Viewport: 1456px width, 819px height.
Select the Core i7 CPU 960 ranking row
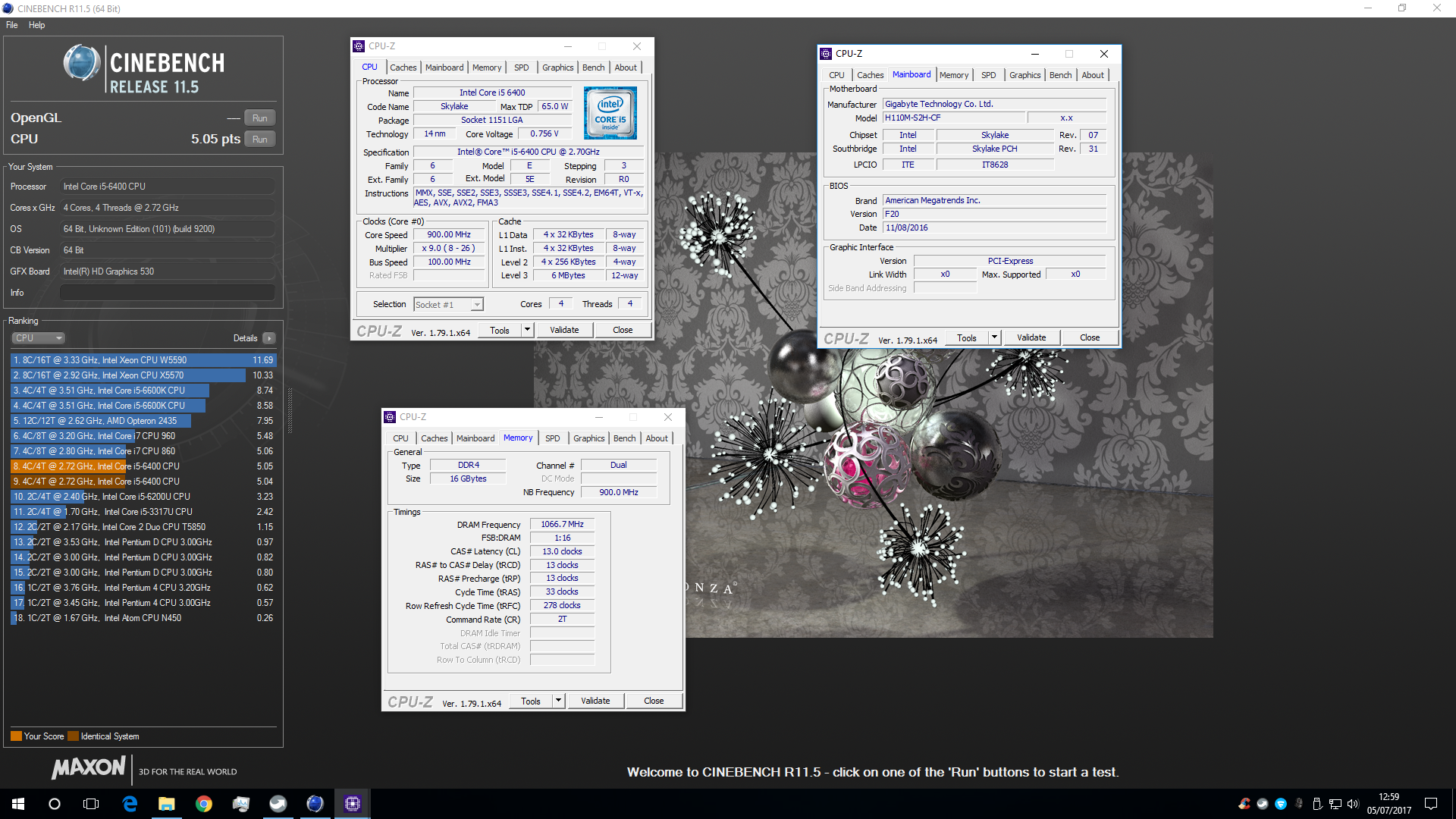click(143, 436)
